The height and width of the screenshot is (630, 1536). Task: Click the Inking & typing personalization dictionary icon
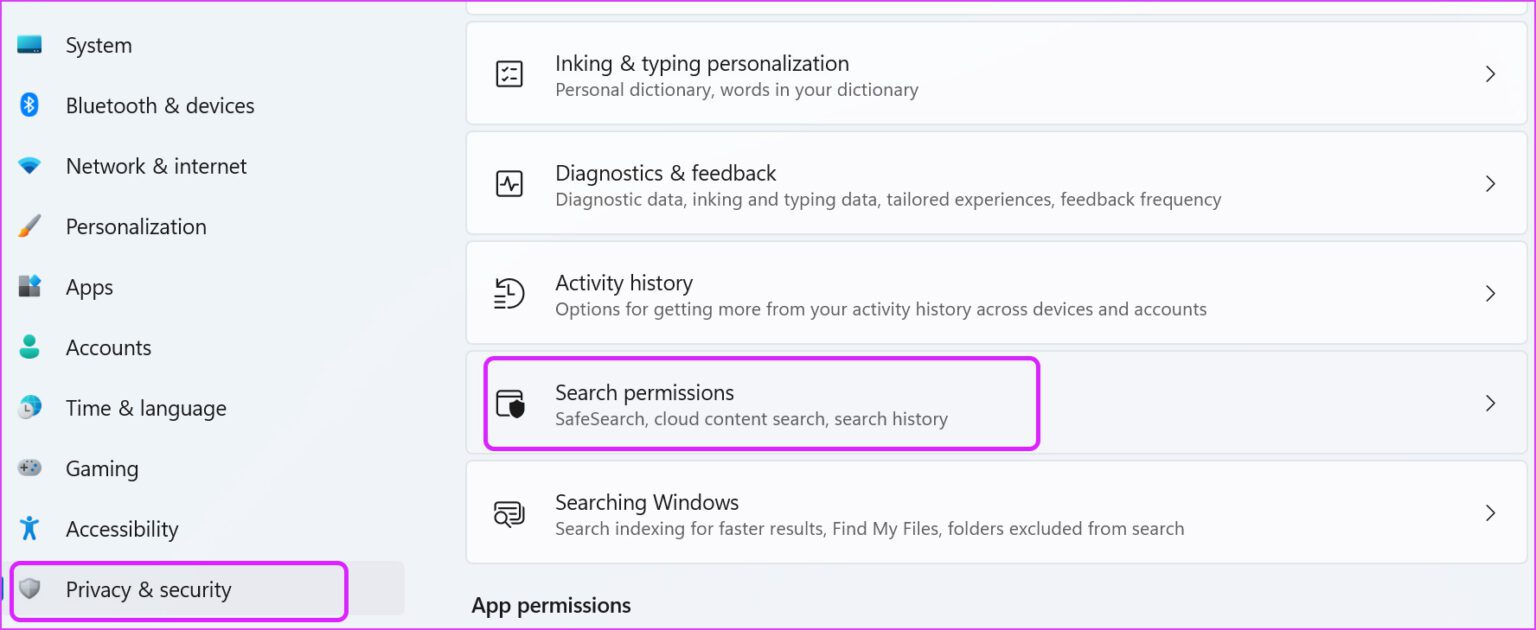tap(510, 74)
